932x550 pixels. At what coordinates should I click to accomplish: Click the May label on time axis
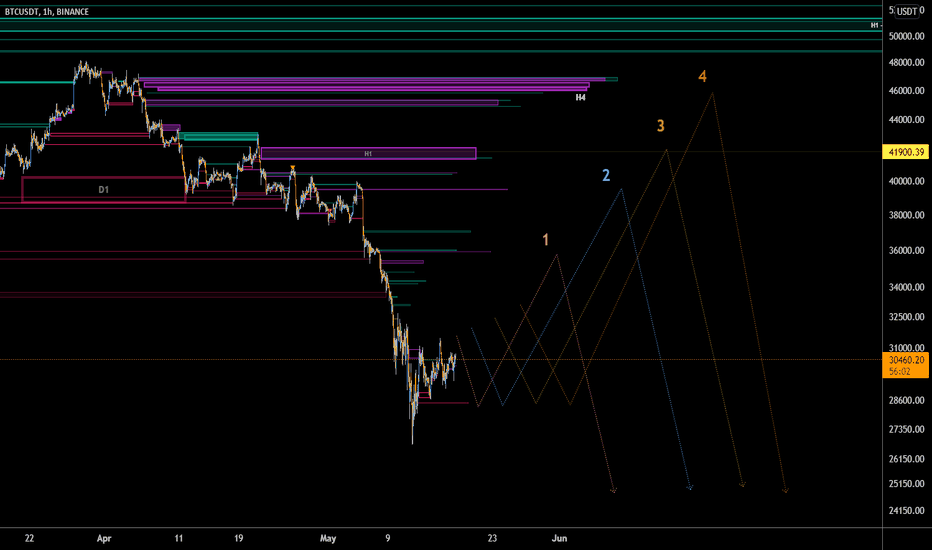[328, 539]
